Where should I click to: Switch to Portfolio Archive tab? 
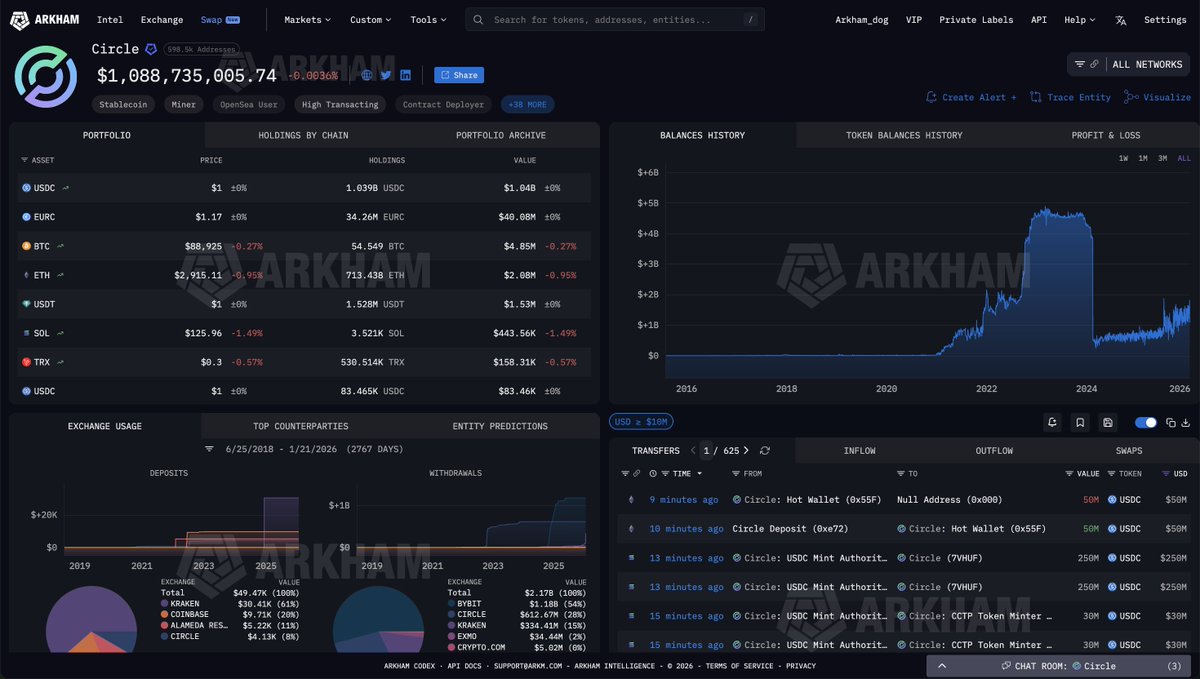click(x=501, y=135)
